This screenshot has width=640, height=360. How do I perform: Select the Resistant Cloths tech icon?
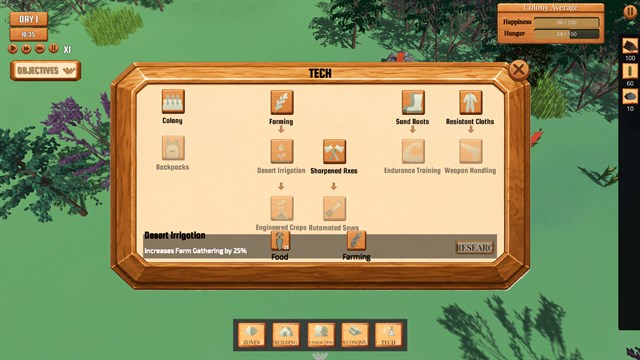tap(471, 102)
